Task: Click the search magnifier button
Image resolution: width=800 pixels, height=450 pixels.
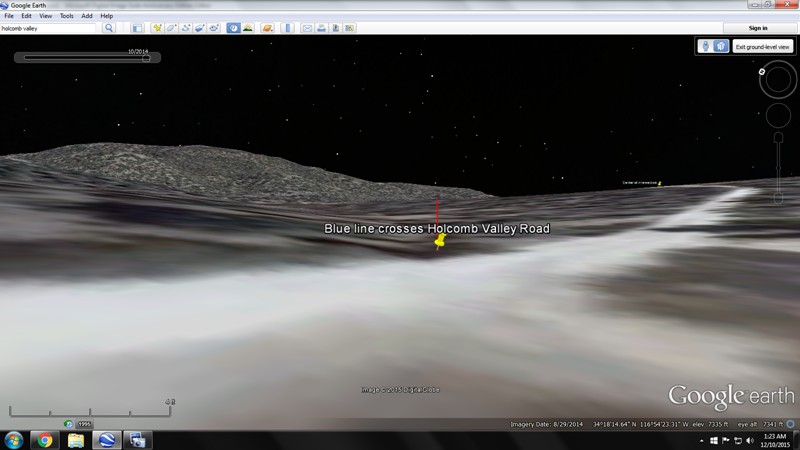Action: (110, 28)
